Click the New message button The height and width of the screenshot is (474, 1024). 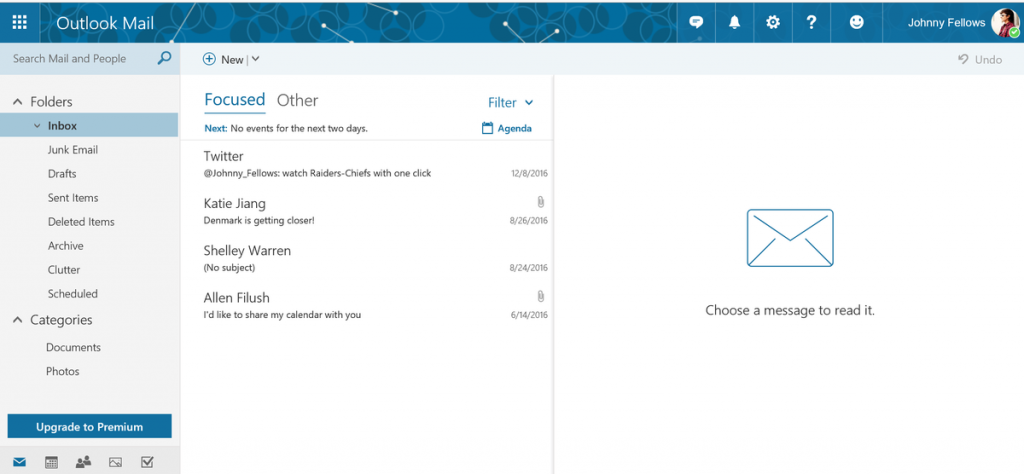coord(223,59)
